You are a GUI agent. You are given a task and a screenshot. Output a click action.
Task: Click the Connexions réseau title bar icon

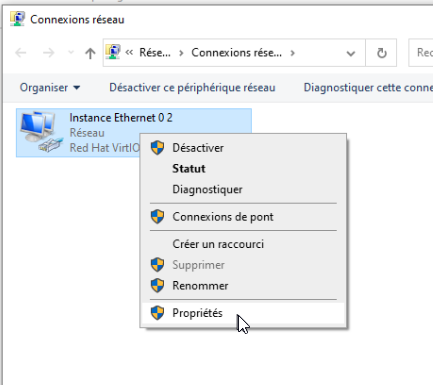17,19
